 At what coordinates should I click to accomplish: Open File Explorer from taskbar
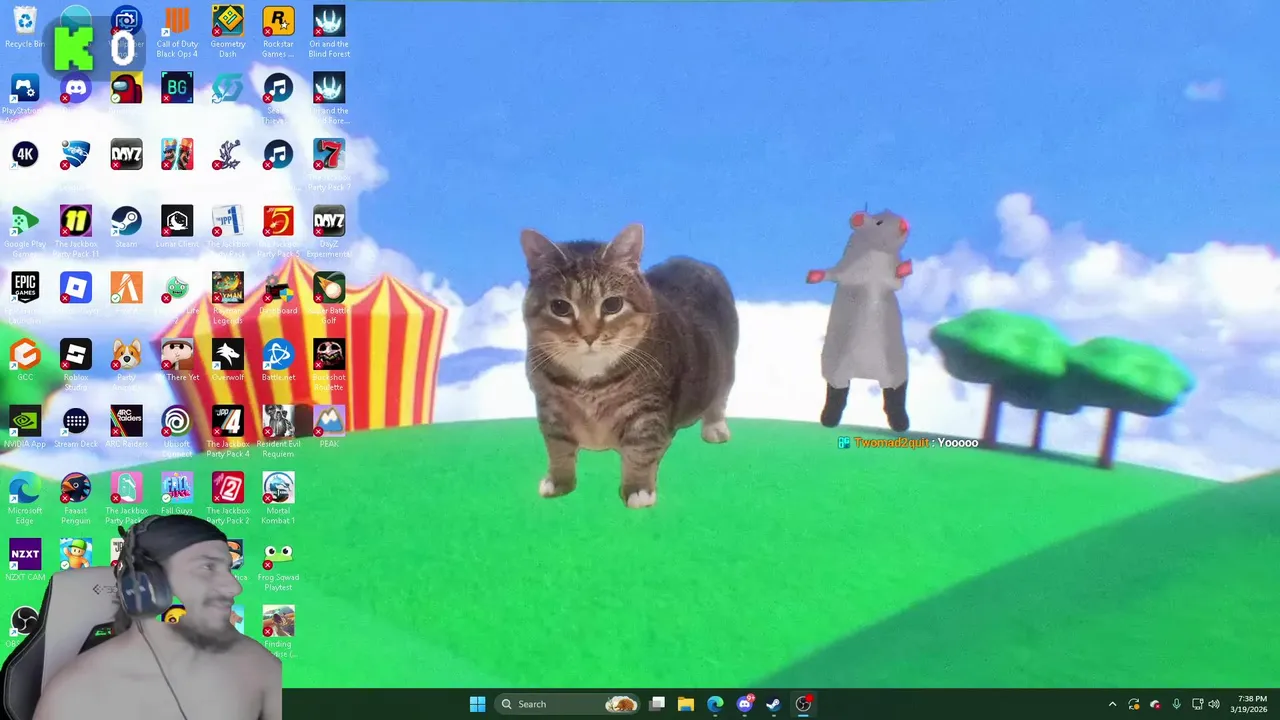(686, 704)
